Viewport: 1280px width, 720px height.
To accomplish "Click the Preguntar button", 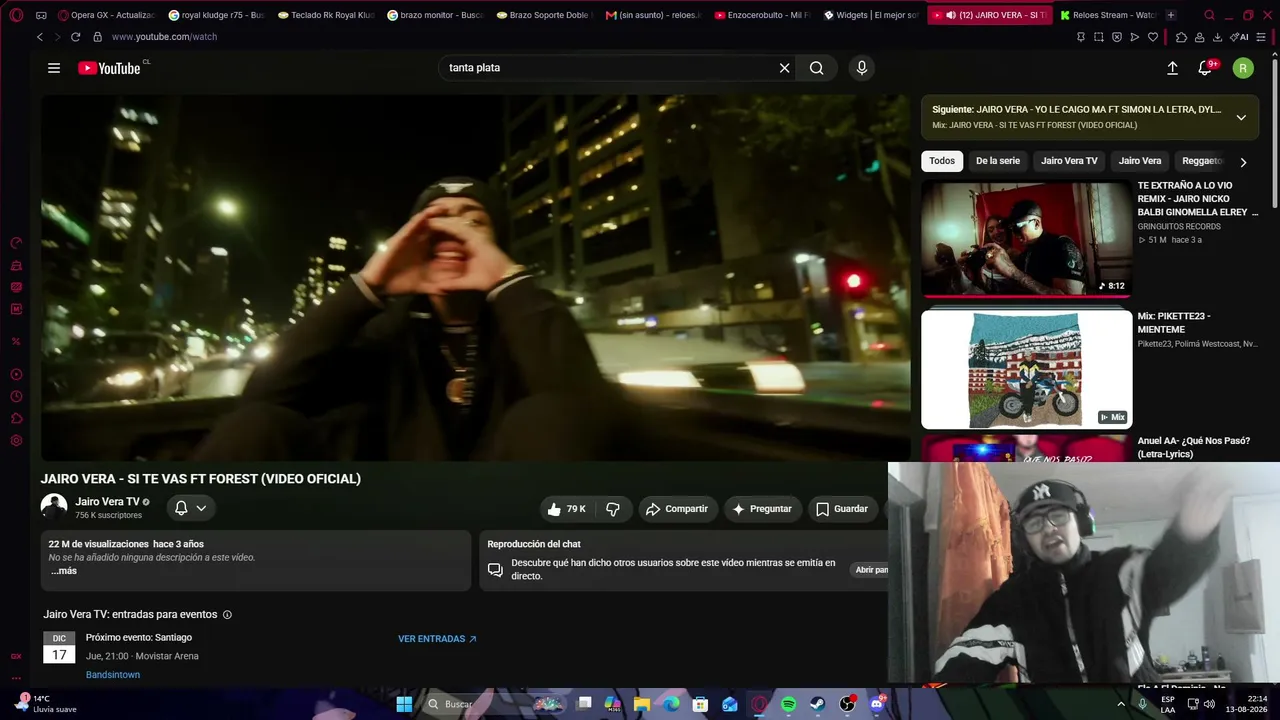I will pos(762,509).
